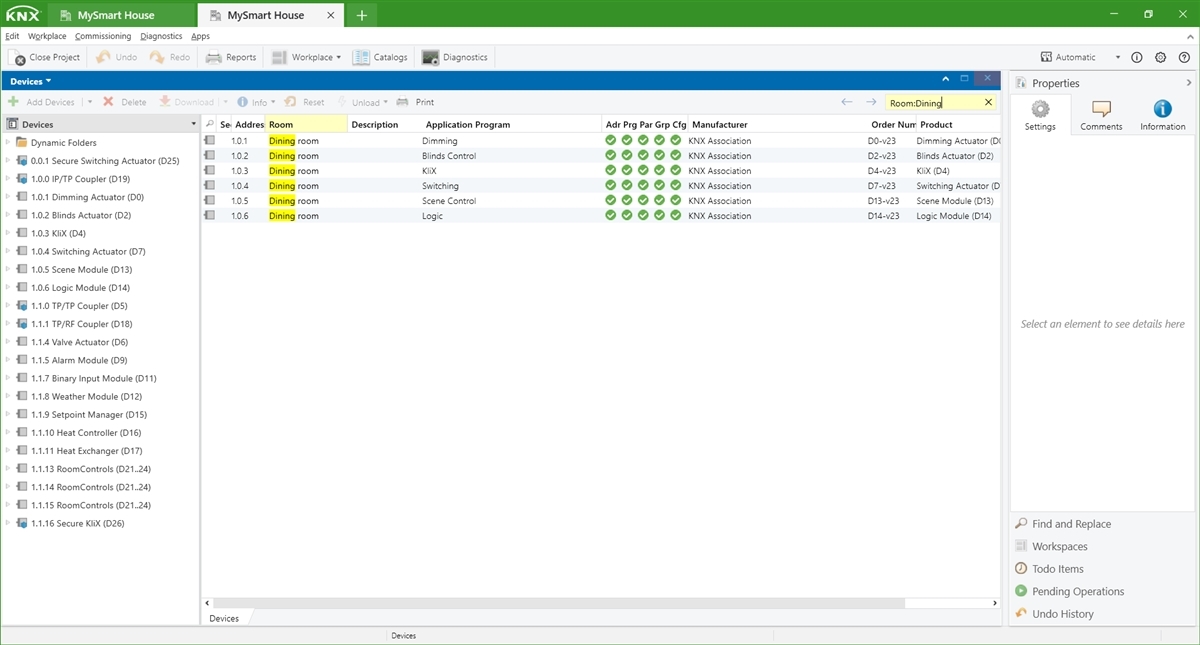Open the Undo History panel

point(1063,614)
